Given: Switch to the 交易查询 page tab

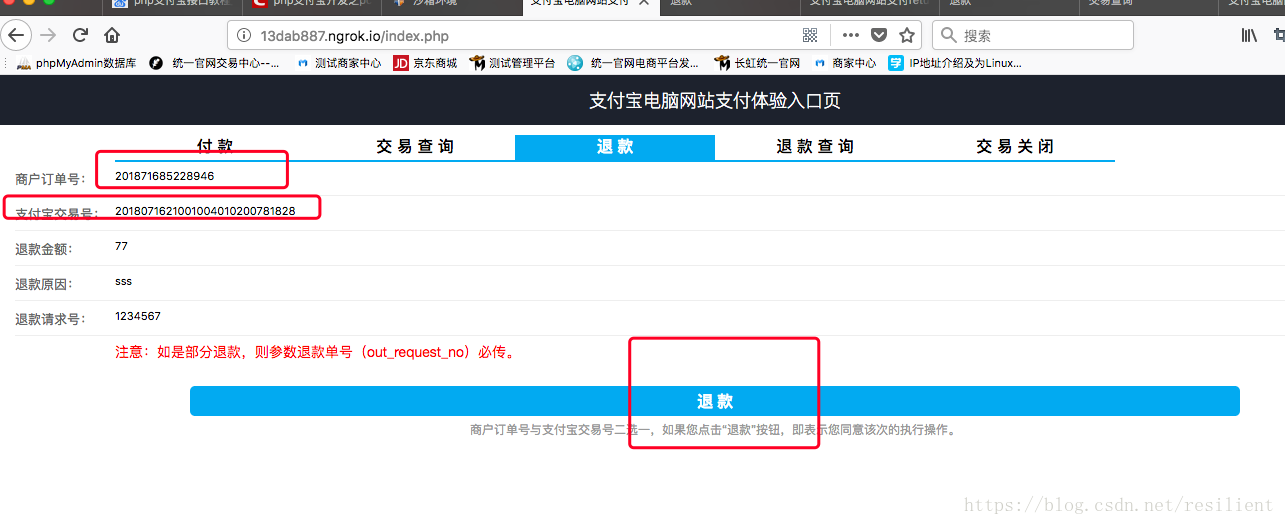Looking at the screenshot, I should pyautogui.click(x=415, y=146).
